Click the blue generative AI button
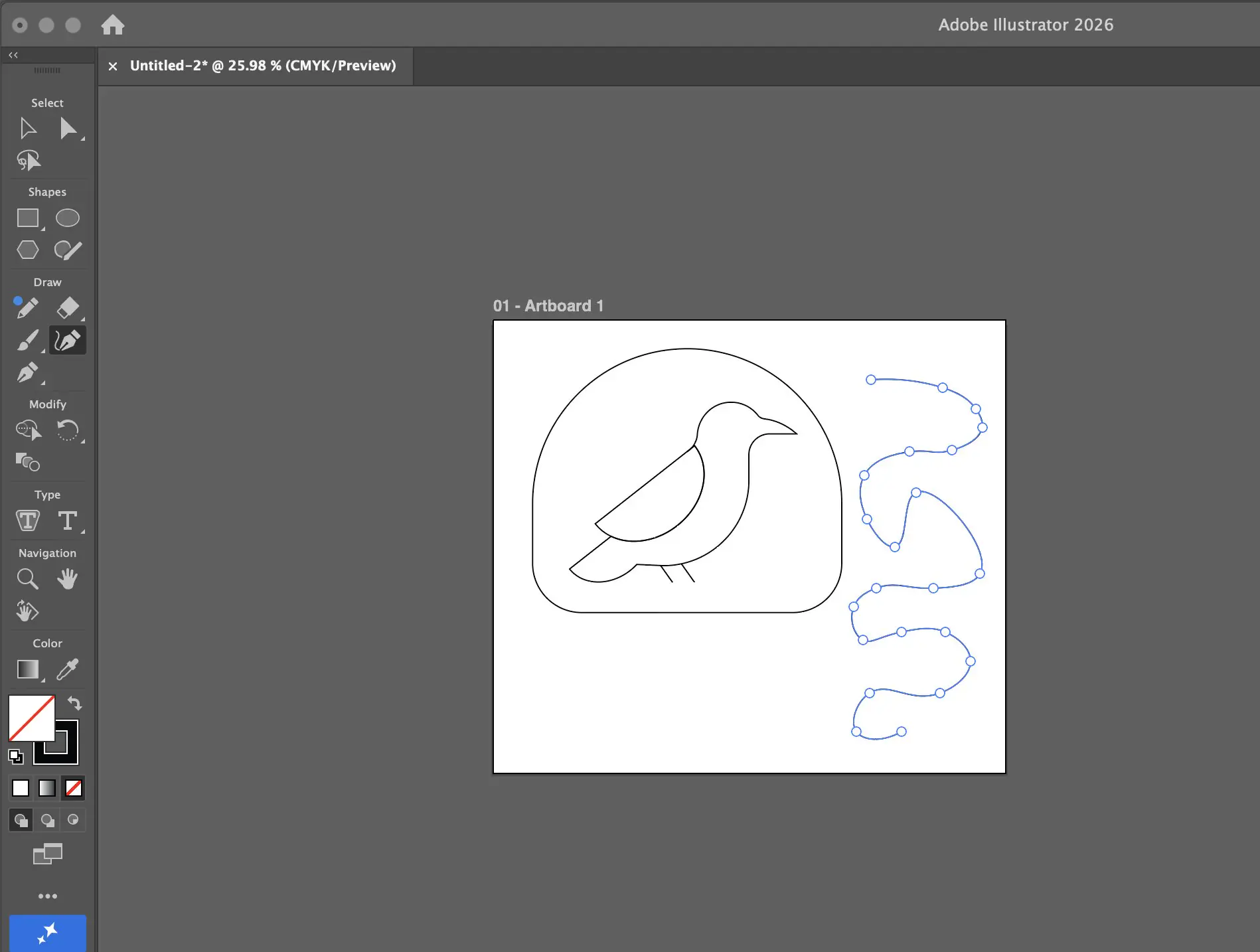Image resolution: width=1260 pixels, height=952 pixels. [x=47, y=933]
